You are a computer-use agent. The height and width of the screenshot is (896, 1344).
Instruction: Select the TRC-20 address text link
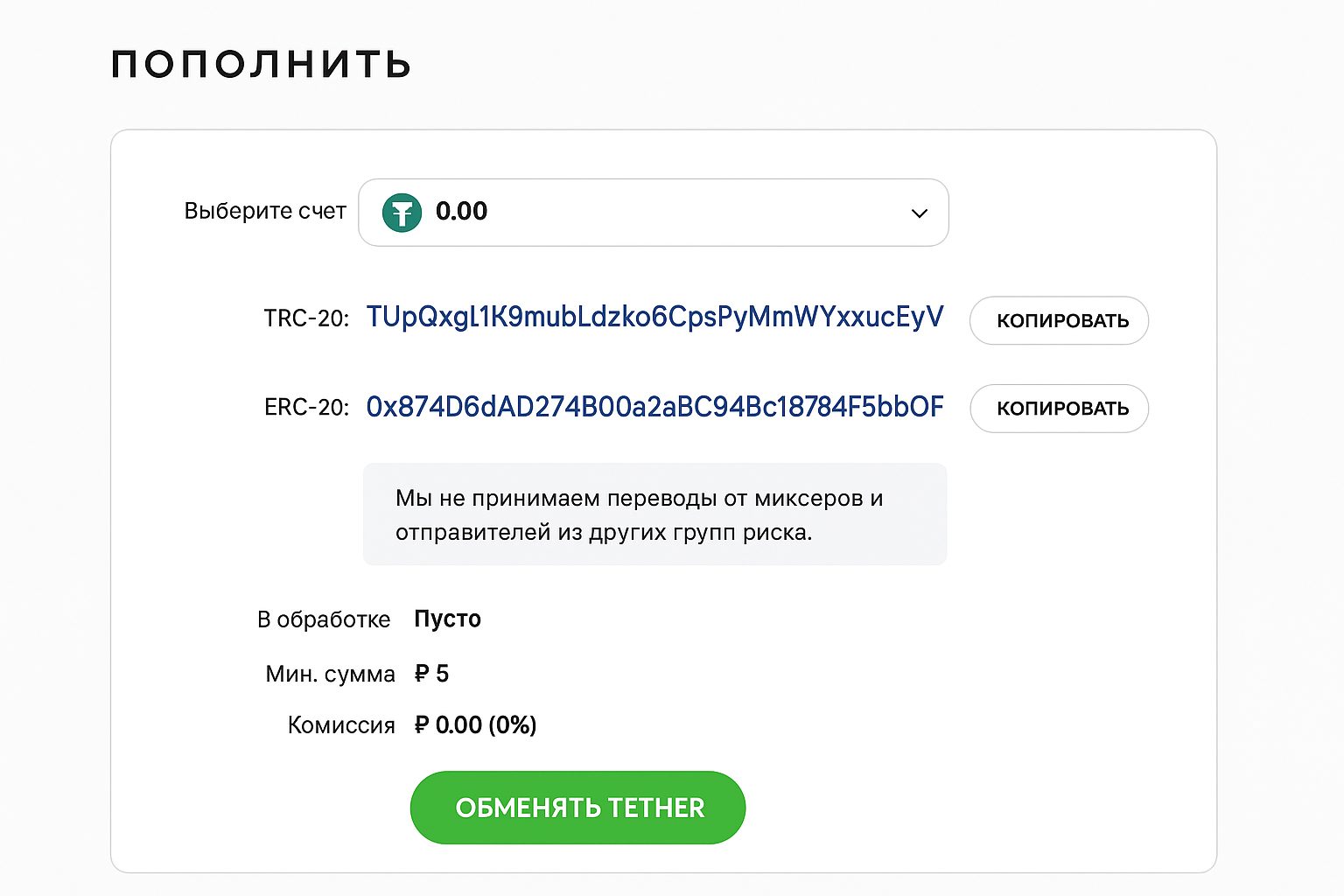pos(654,319)
